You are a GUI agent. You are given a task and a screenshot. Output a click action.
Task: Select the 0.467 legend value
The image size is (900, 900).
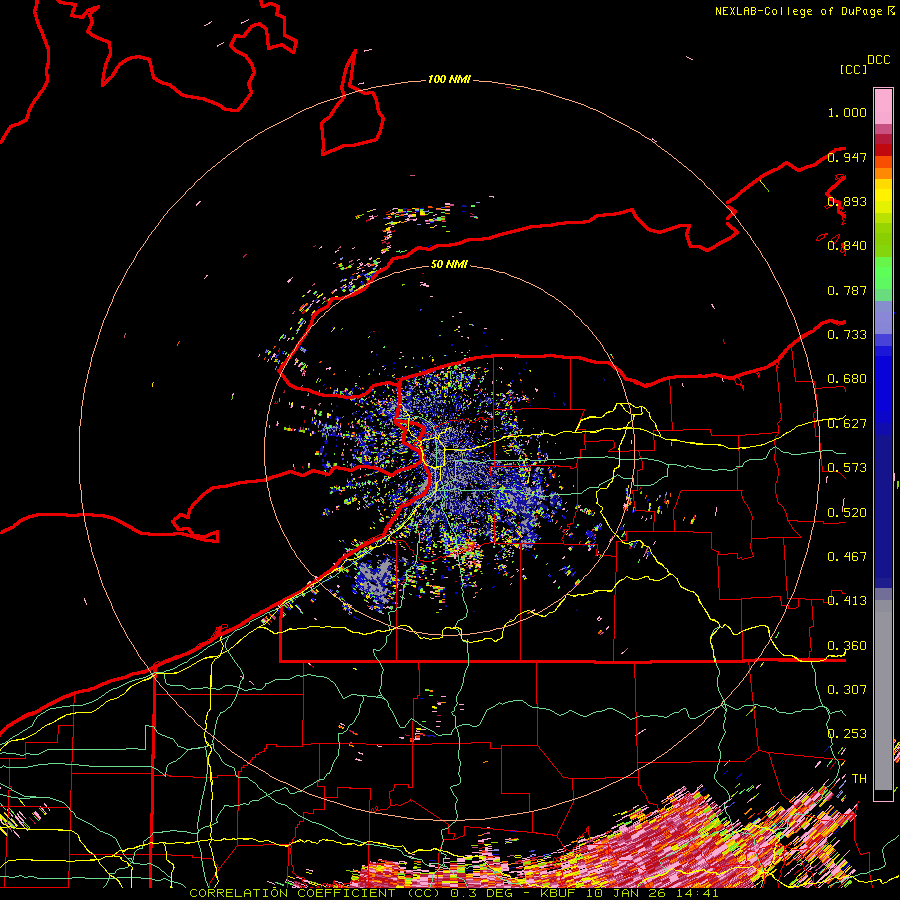847,557
